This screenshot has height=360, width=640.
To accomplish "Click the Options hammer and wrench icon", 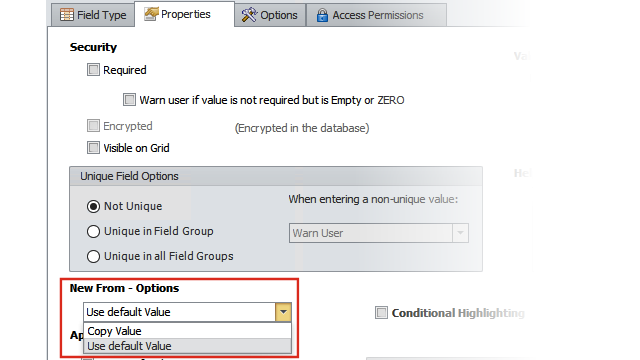I will coord(249,15).
